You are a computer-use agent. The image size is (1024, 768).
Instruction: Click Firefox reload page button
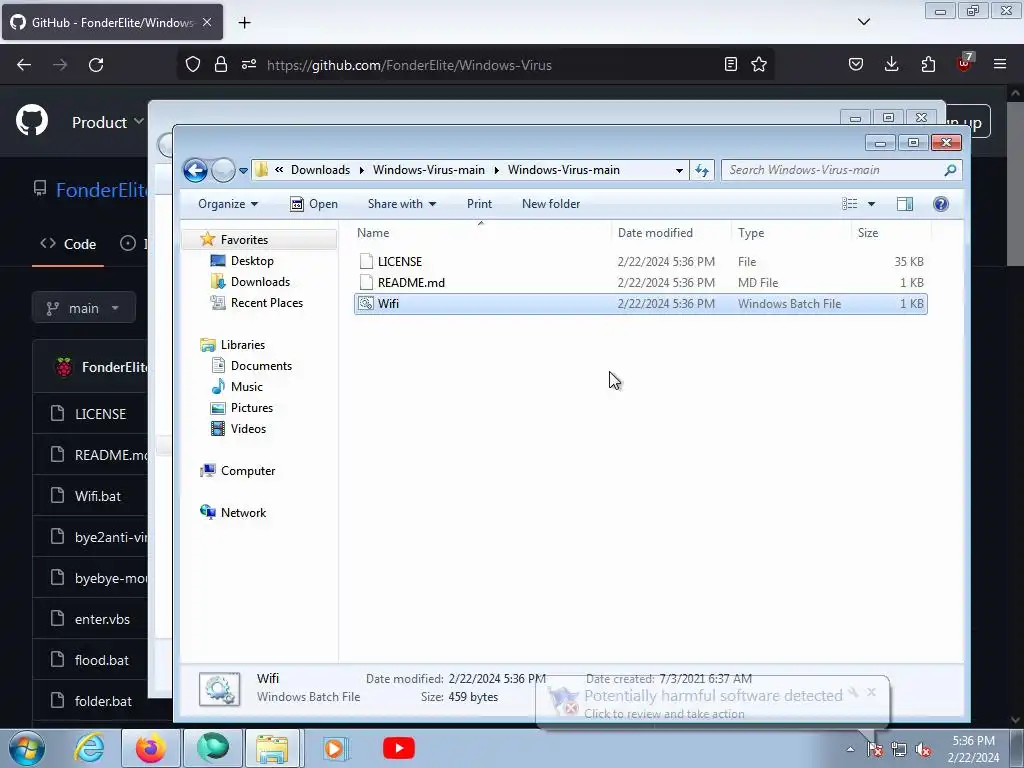coord(96,65)
